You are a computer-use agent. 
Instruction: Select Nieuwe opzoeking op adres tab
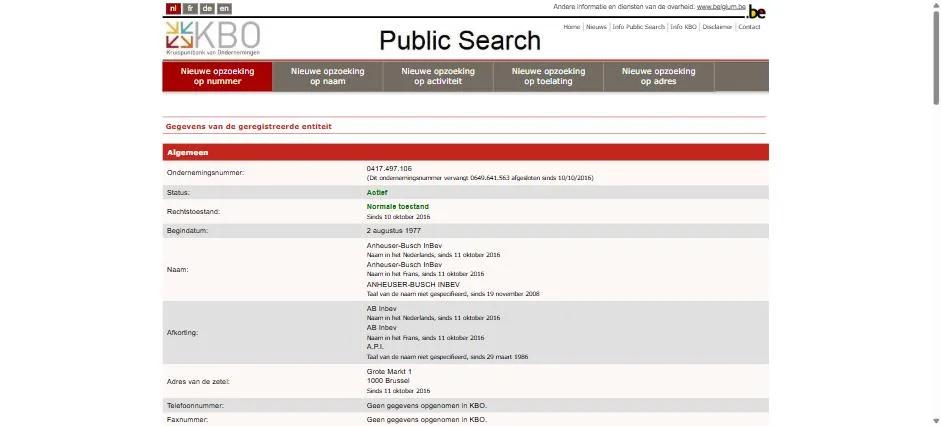[x=658, y=76]
